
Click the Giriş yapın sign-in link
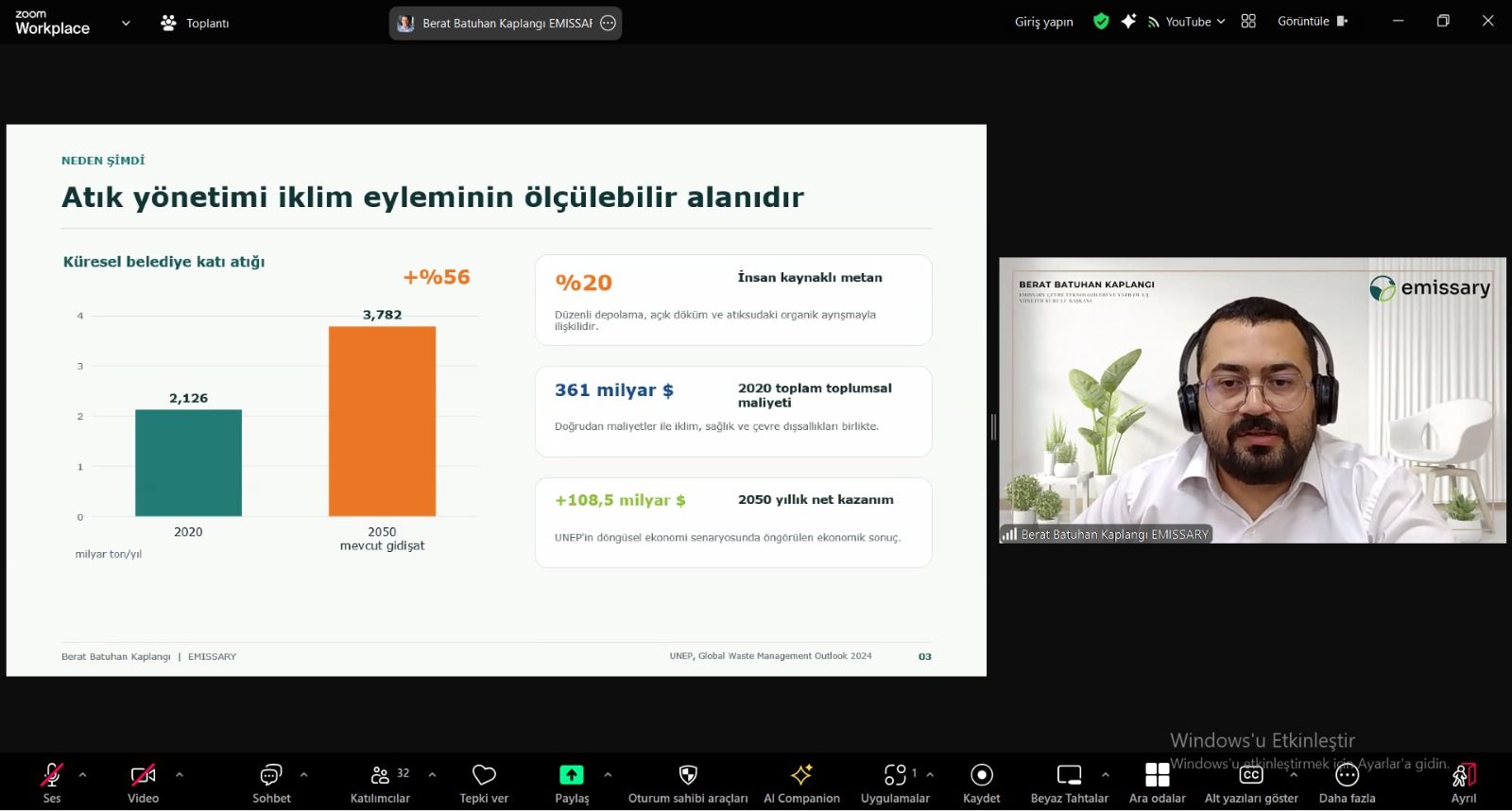tap(1044, 22)
